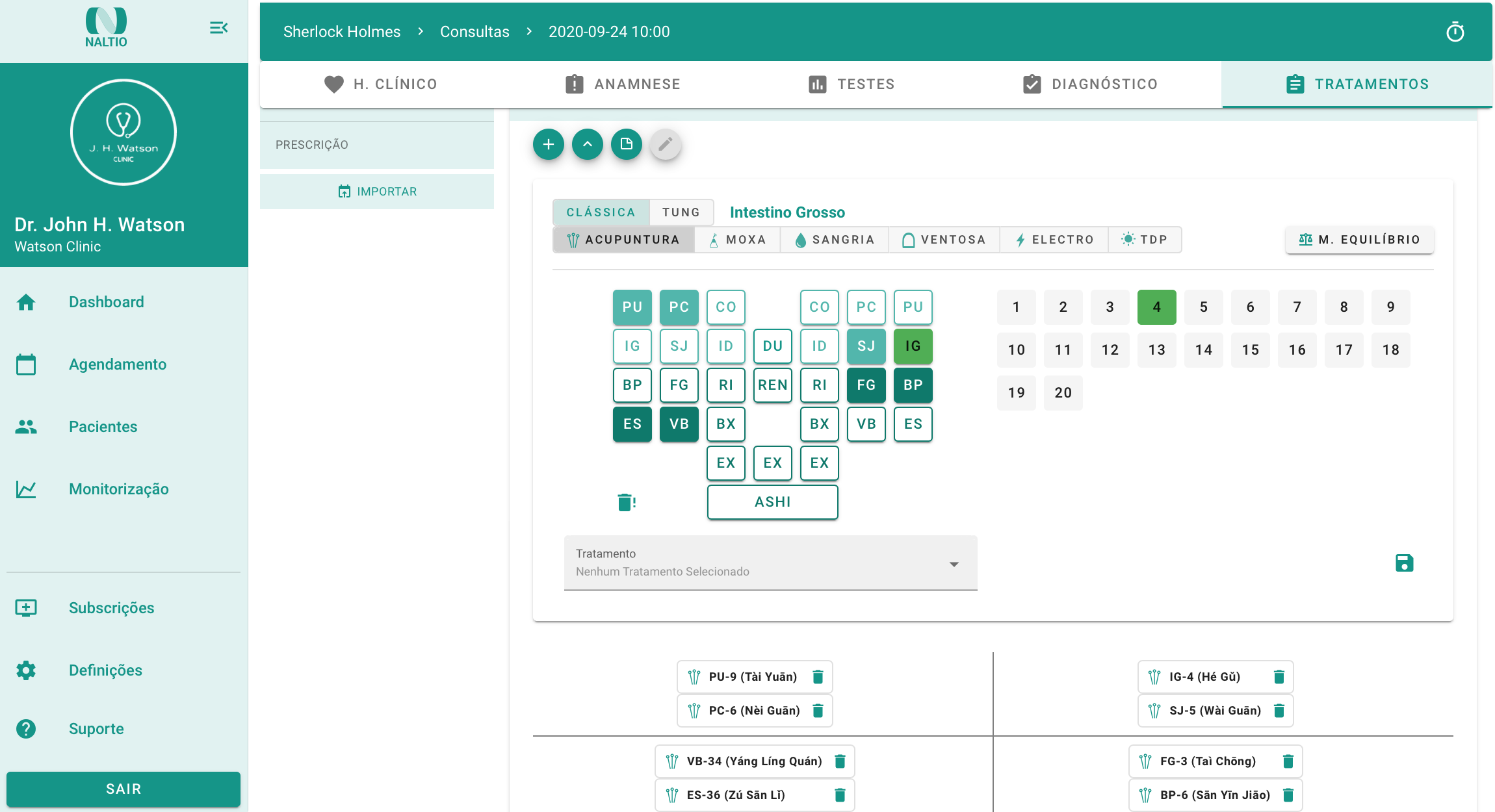1495x812 pixels.
Task: Select the VENTOSA technique toggle
Action: pos(944,240)
